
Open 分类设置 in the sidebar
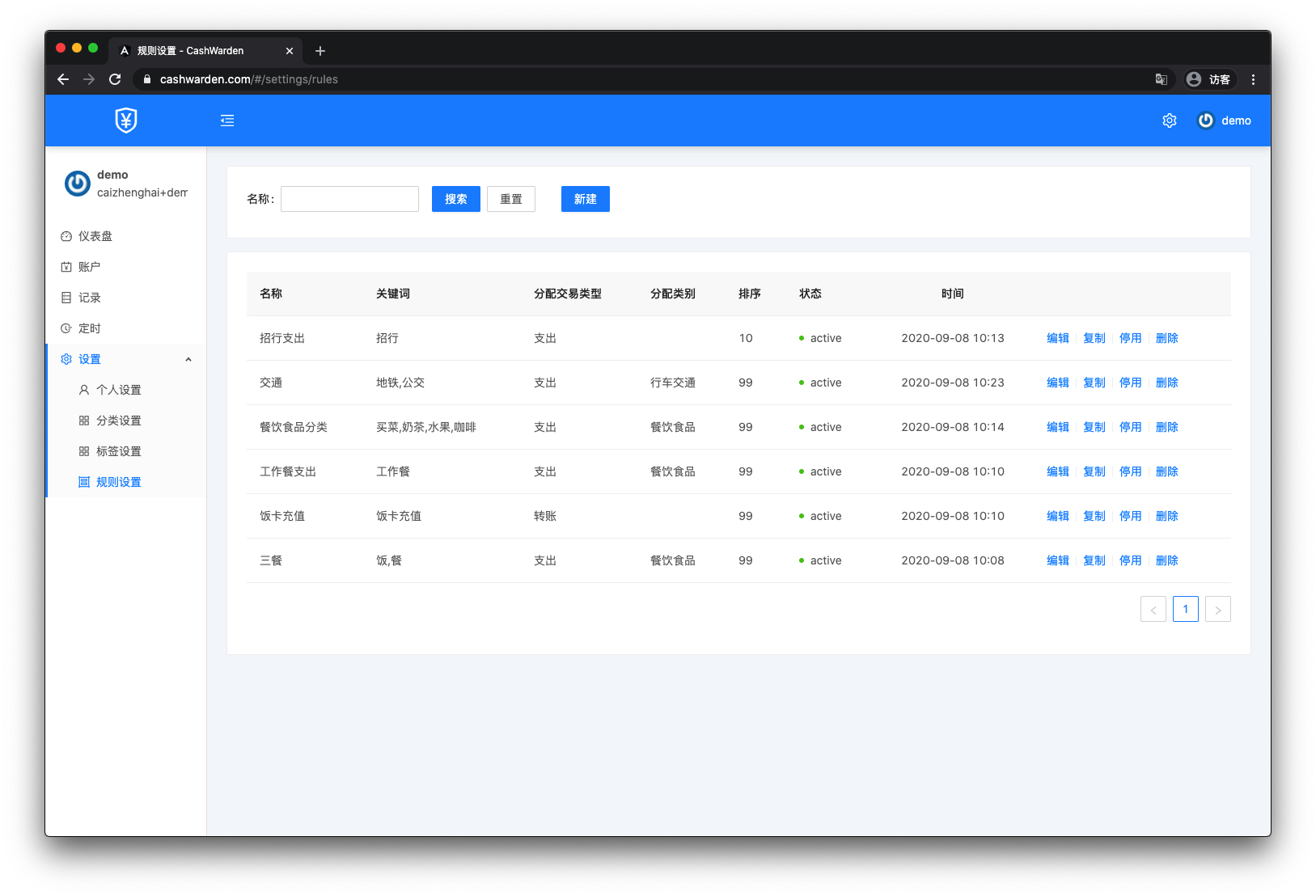click(x=118, y=421)
